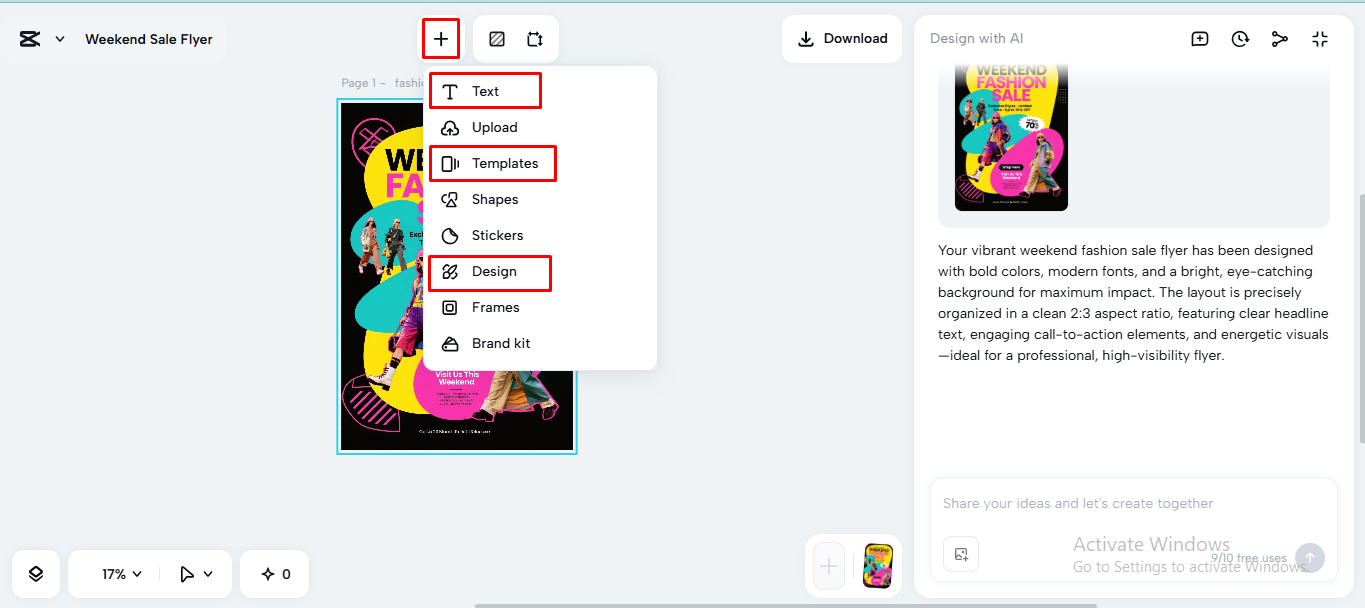1365x608 pixels.
Task: Check remaining credits via sparkle icon
Action: coord(273,573)
